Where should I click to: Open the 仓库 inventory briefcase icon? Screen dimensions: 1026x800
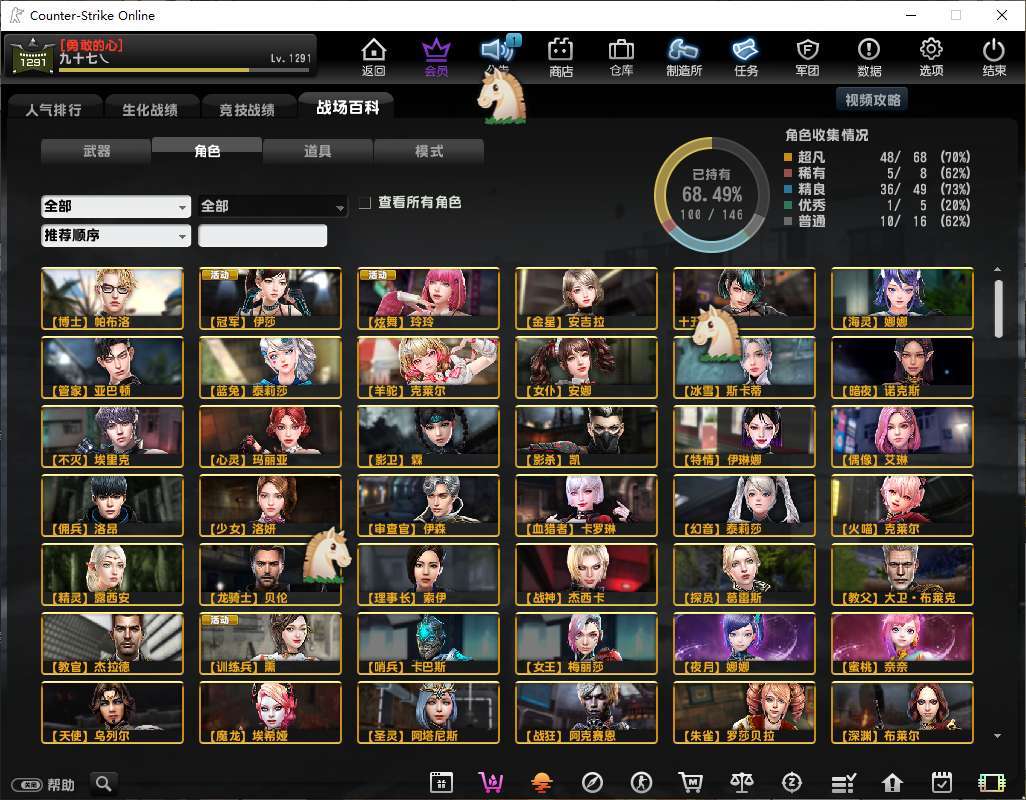(x=621, y=56)
